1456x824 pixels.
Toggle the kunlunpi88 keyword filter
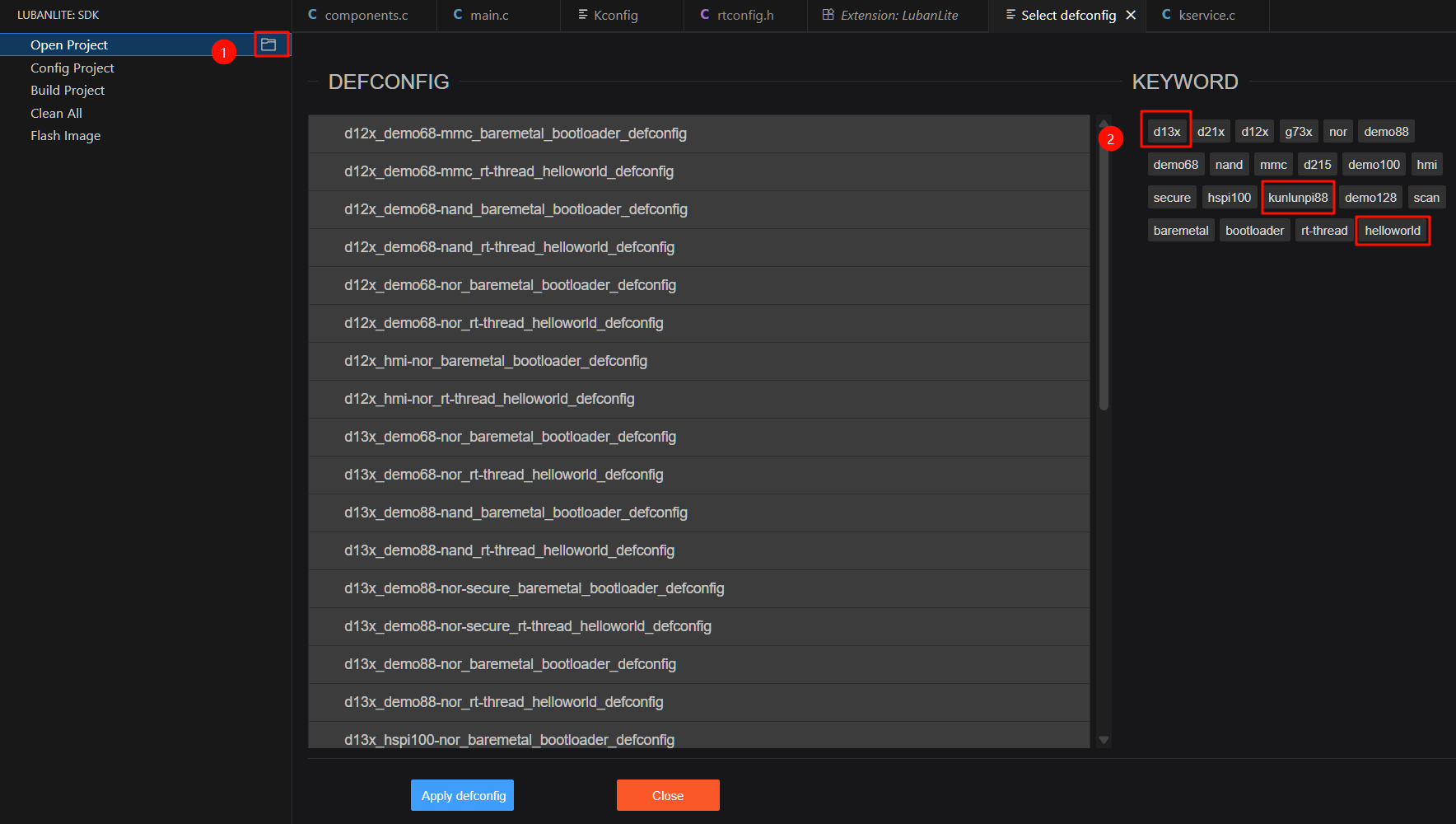[x=1298, y=197]
